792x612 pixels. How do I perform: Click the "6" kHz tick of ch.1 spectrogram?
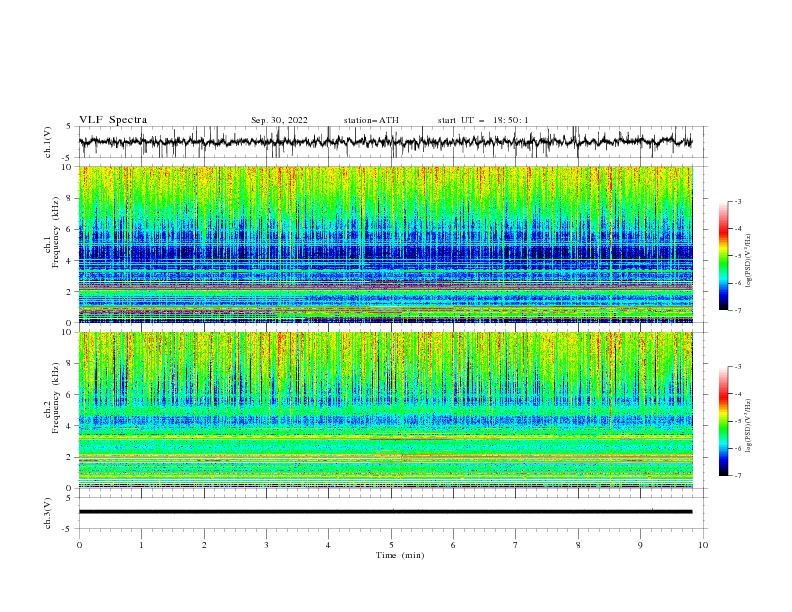69,229
